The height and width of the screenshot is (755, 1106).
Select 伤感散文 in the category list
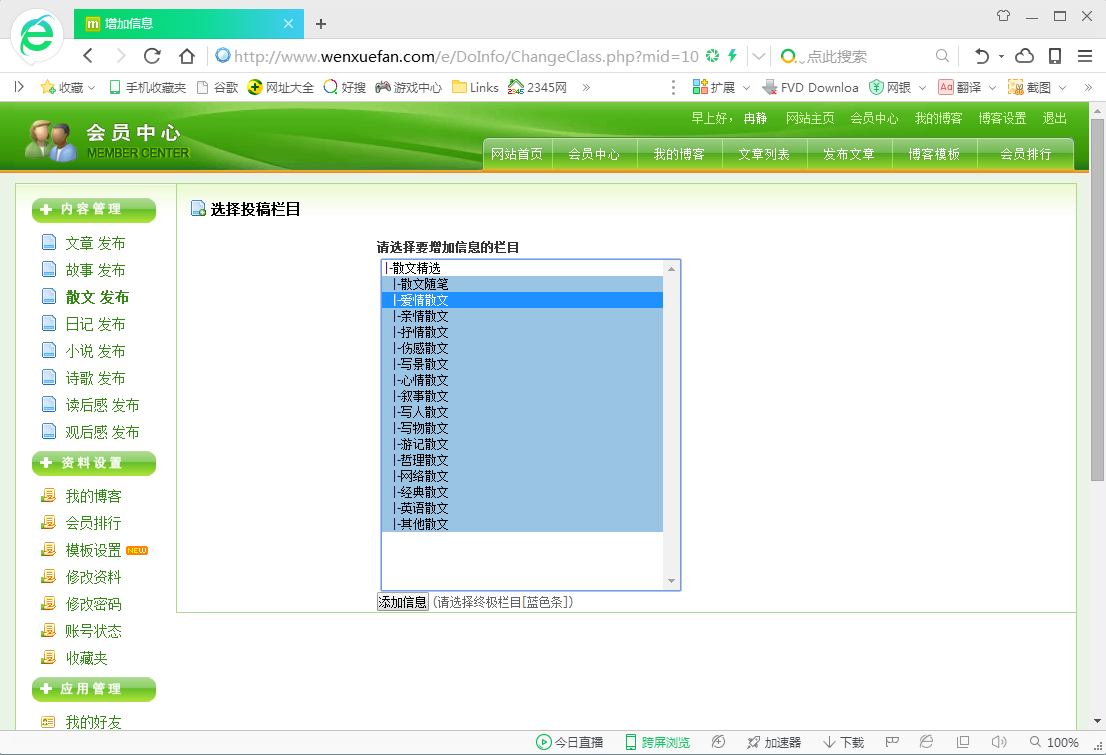point(424,348)
